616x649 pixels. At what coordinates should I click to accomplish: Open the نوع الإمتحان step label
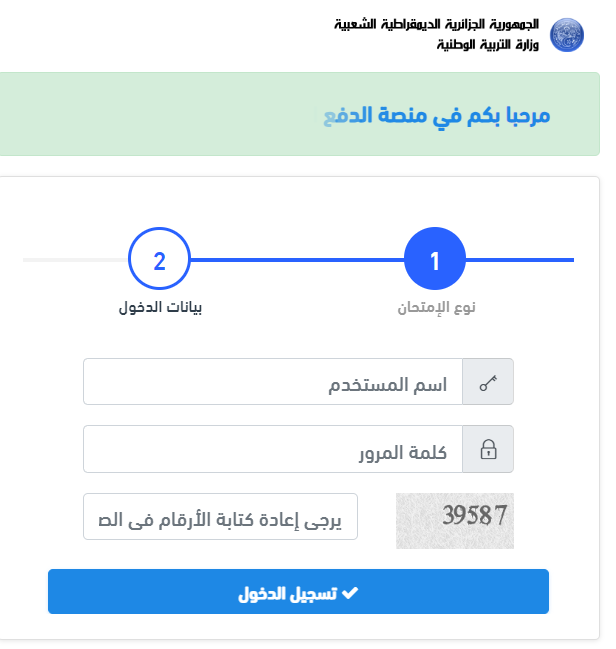tap(435, 307)
